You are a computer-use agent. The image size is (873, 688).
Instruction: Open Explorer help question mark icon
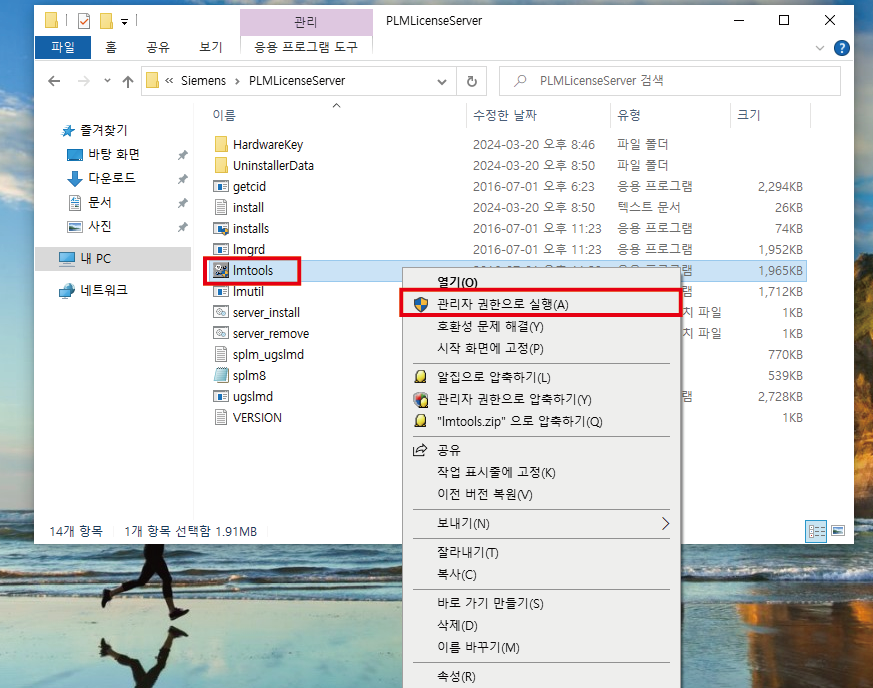pyautogui.click(x=842, y=48)
